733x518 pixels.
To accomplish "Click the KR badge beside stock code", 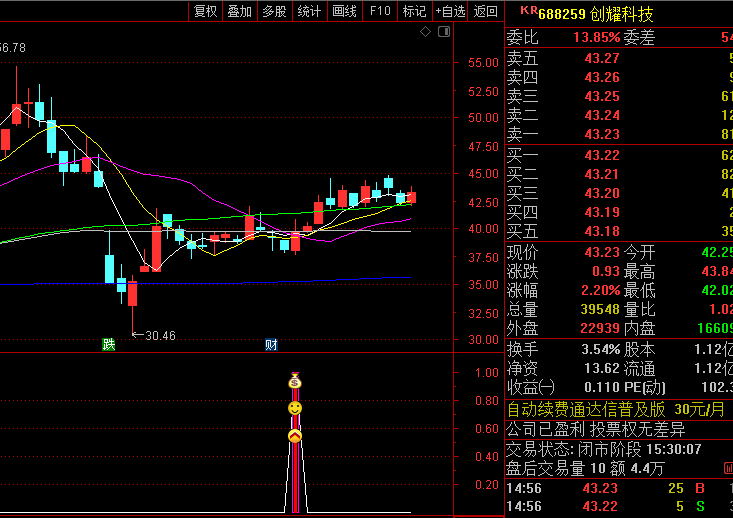I will [x=529, y=10].
